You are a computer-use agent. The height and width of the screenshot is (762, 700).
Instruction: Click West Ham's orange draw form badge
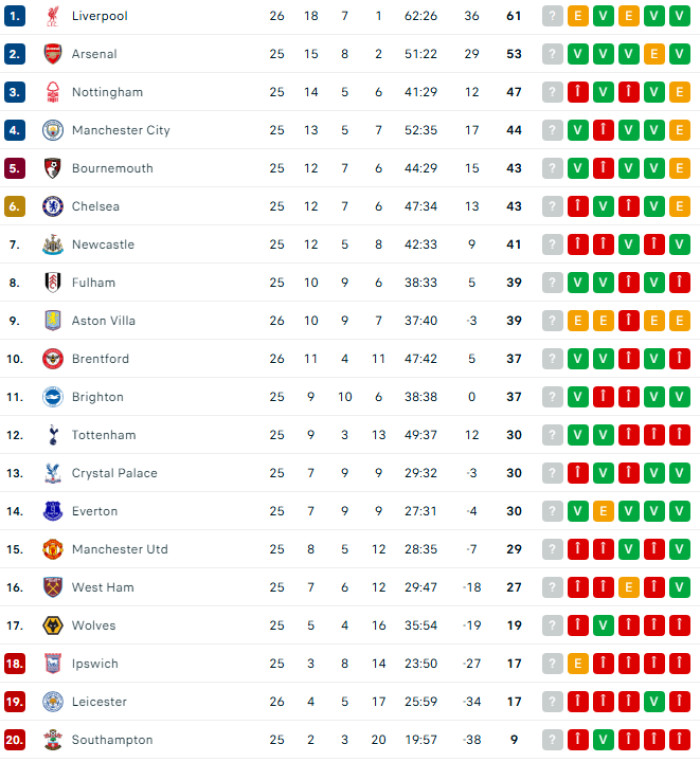tap(629, 587)
